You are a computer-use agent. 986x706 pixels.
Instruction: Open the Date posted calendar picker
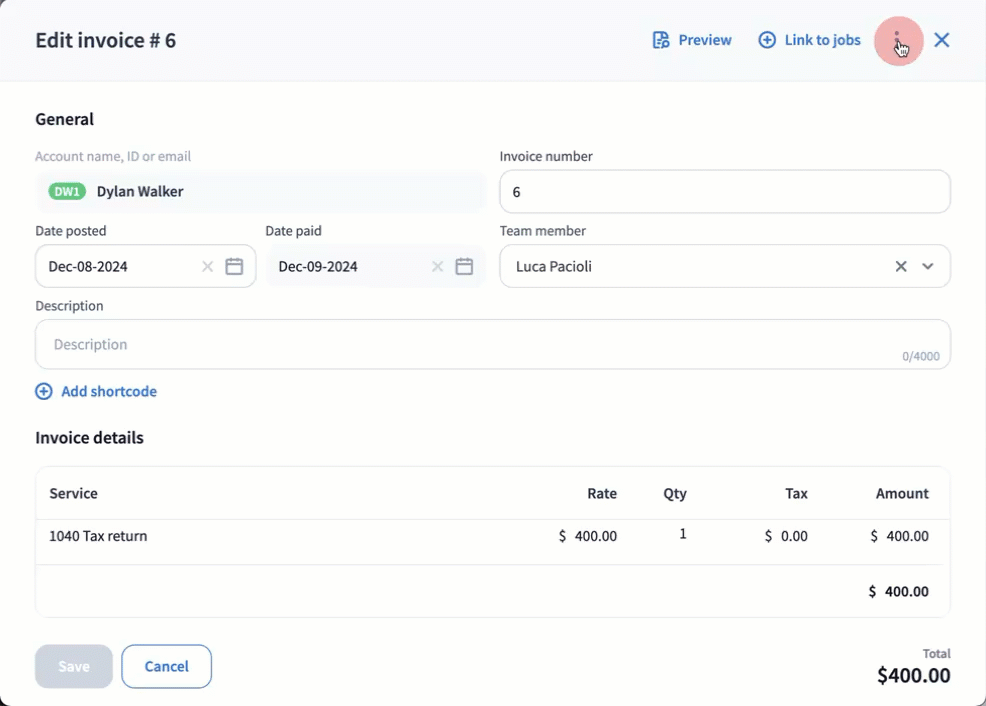pyautogui.click(x=234, y=267)
